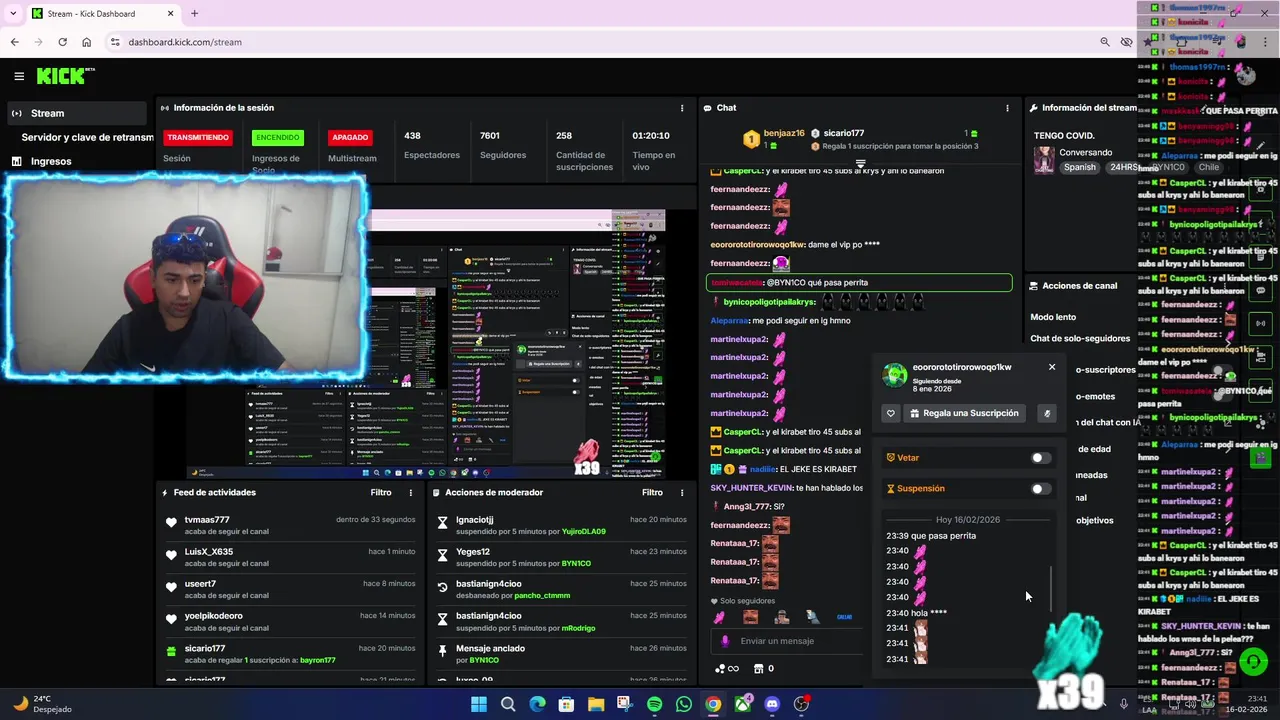Click the gift shop icon below chat
Screen dimensions: 1280x720
(x=758, y=669)
